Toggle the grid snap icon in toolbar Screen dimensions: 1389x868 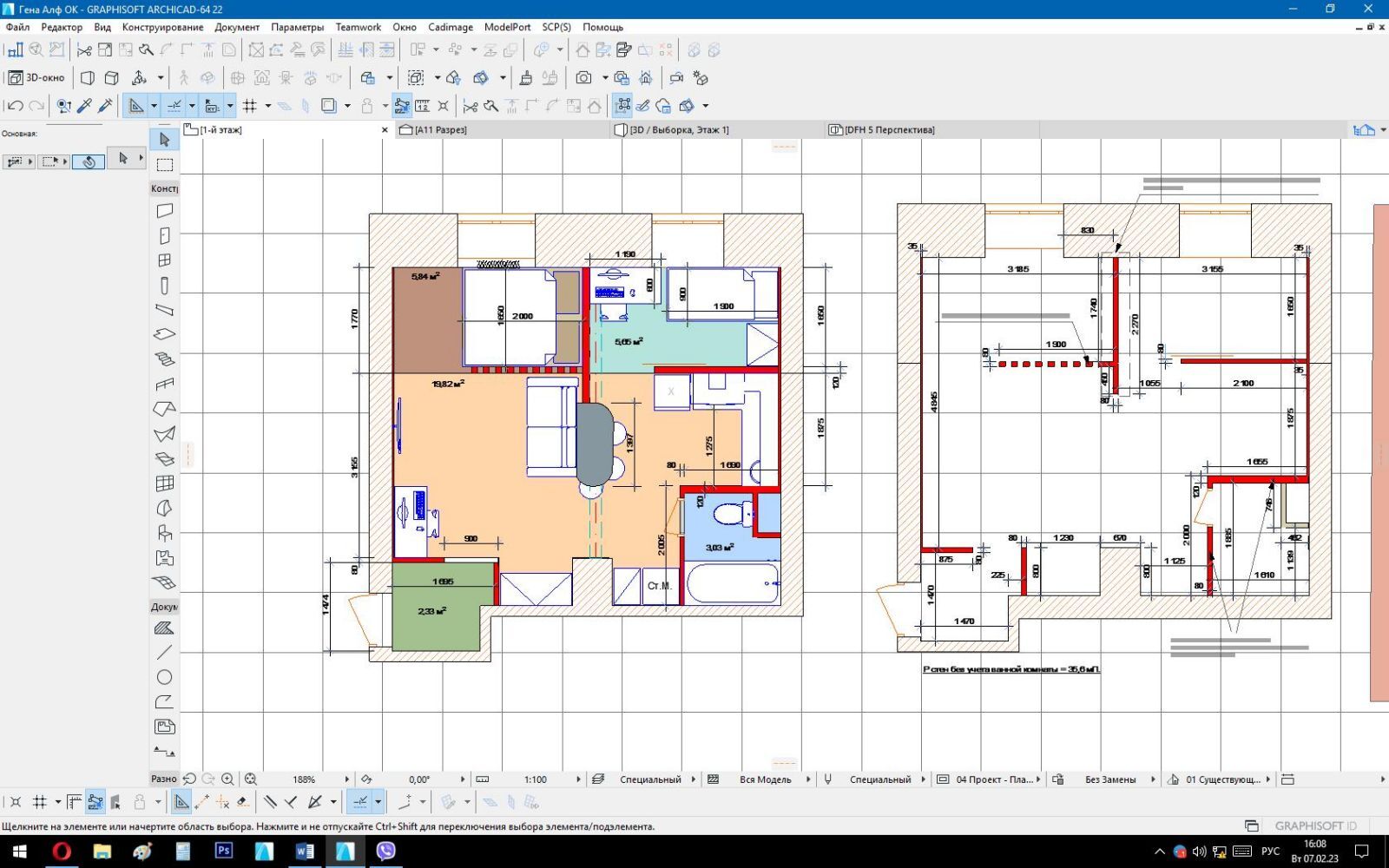point(250,106)
